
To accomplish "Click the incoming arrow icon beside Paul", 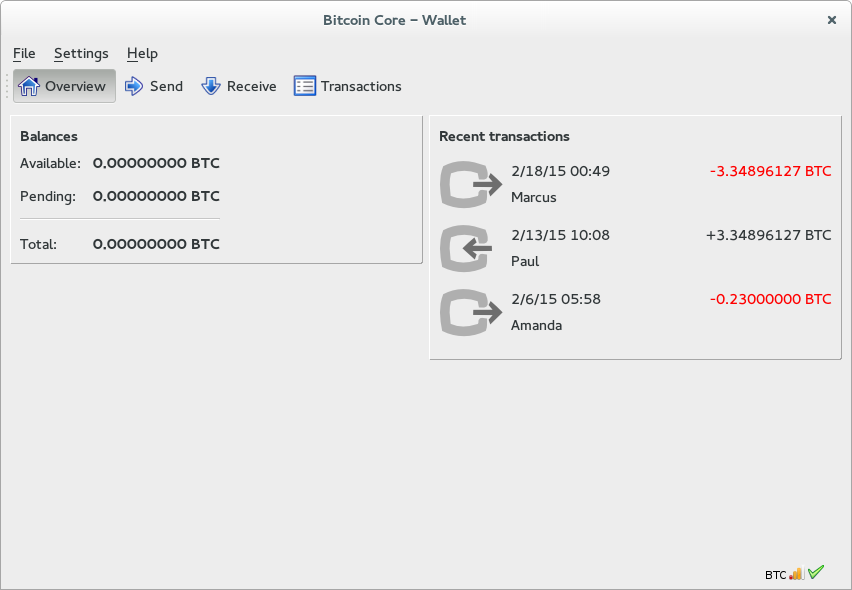I will [x=469, y=248].
